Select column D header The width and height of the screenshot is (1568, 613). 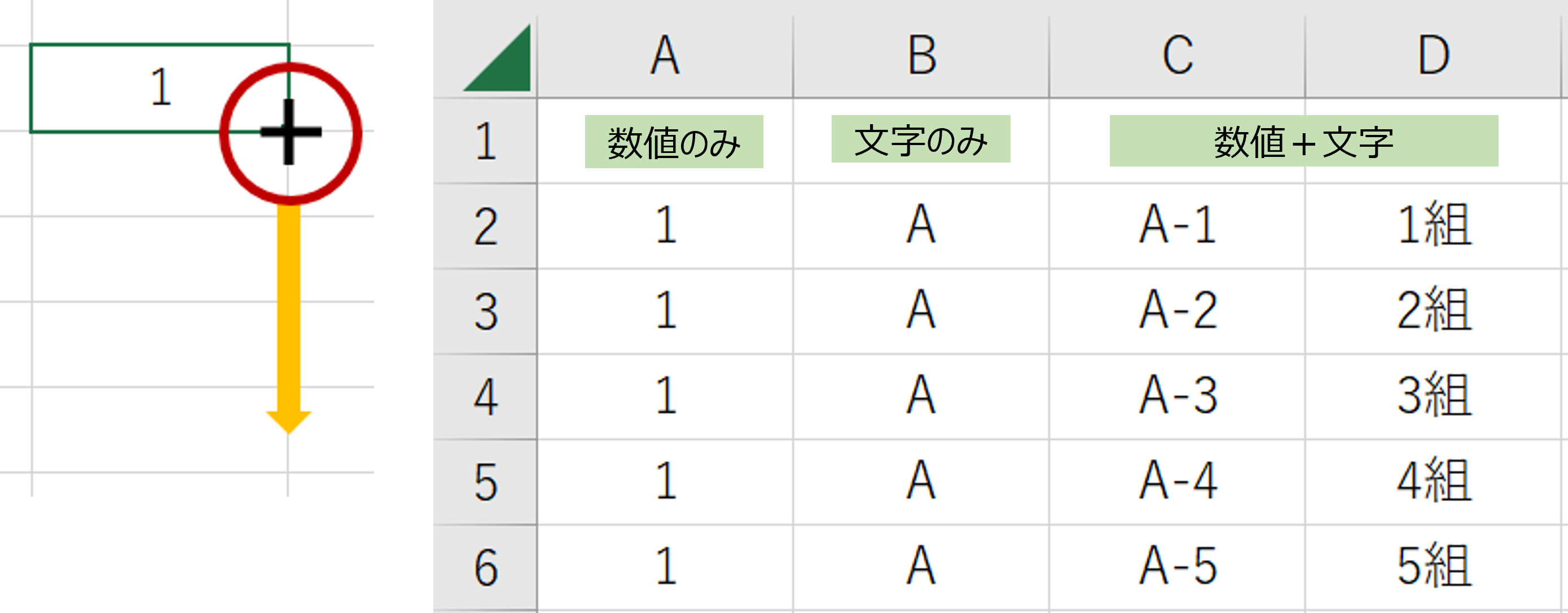[x=1433, y=56]
